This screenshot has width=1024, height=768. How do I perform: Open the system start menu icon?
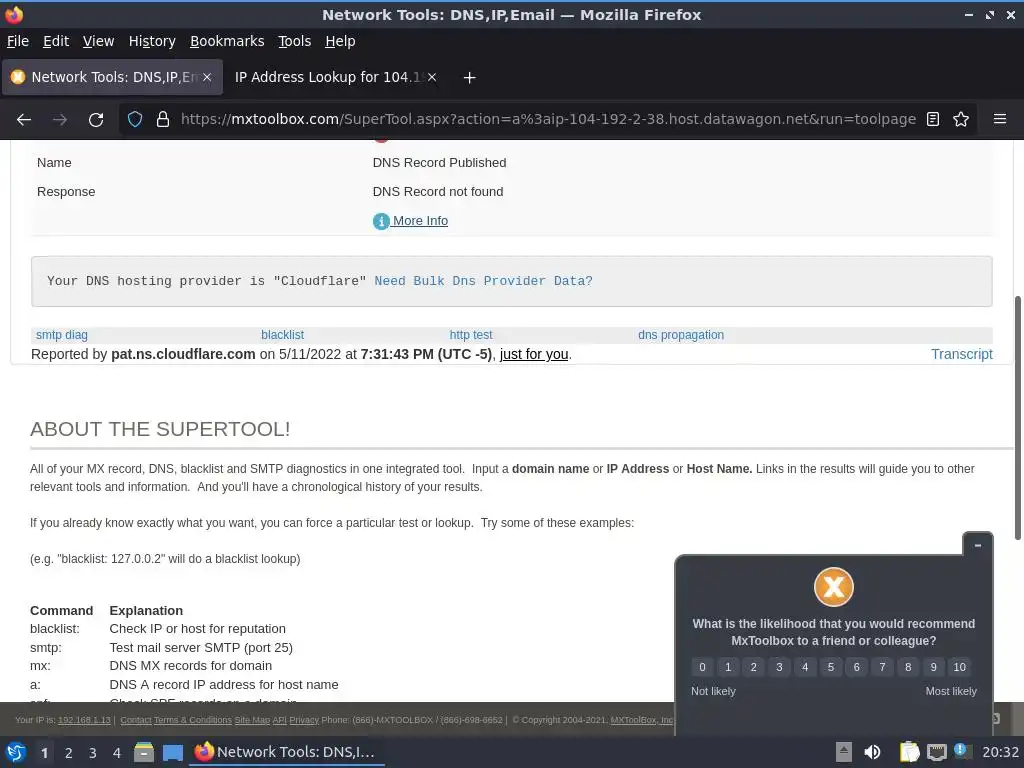pyautogui.click(x=16, y=752)
